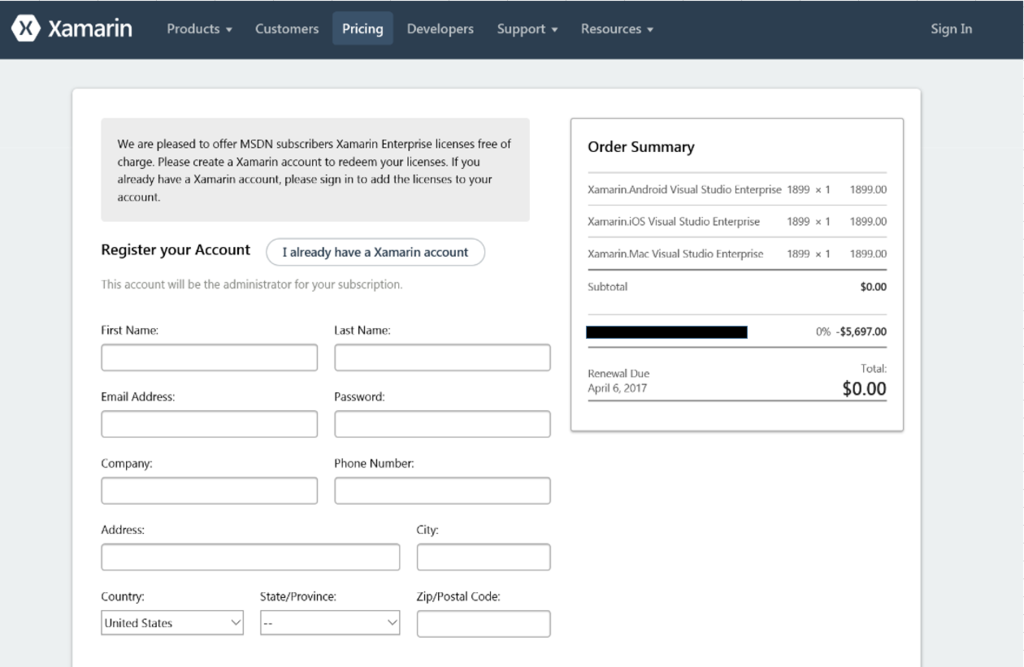Click the Zip/Postal Code field
Image resolution: width=1024 pixels, height=667 pixels.
483,624
